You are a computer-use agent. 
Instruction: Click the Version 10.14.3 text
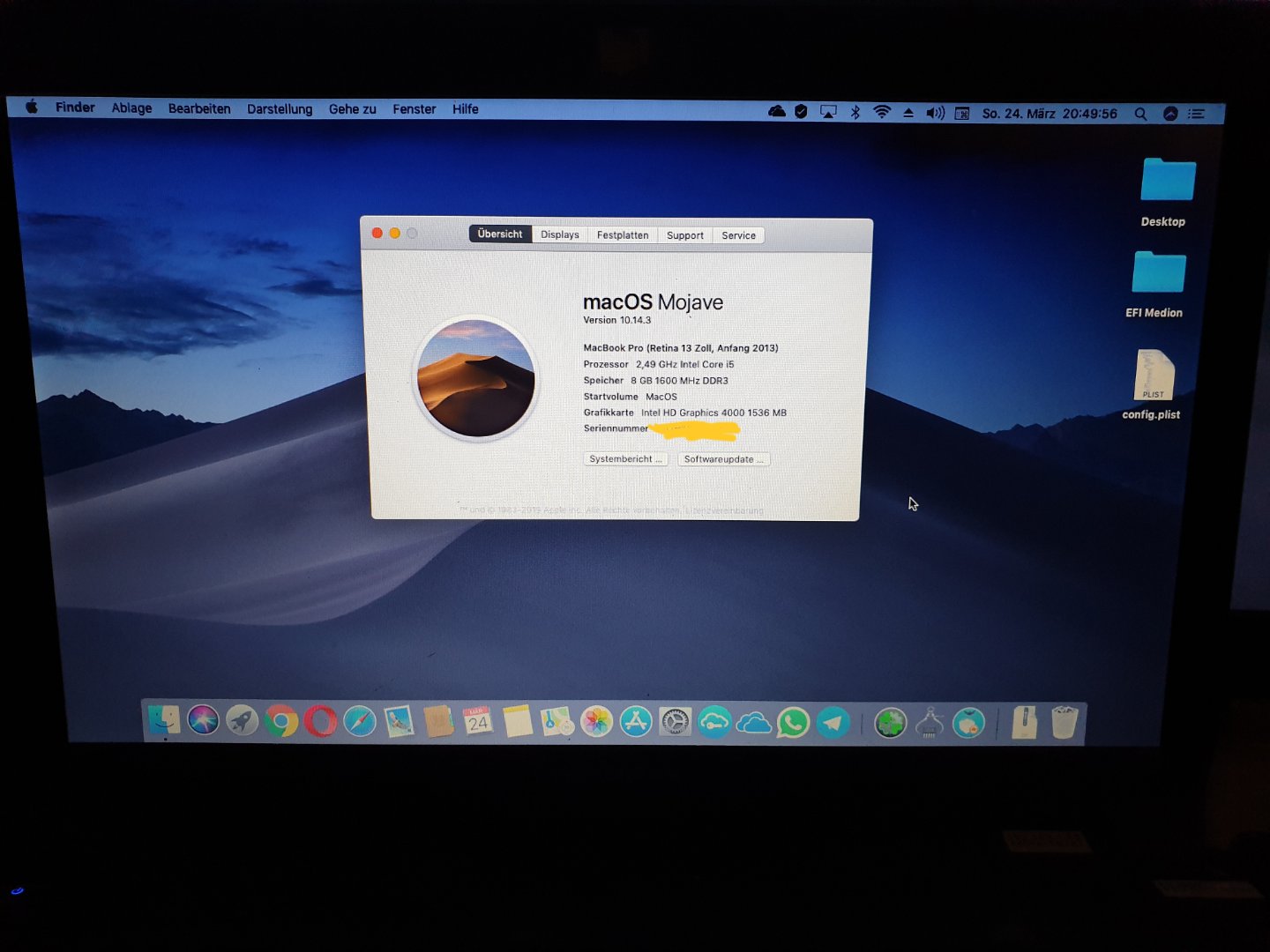coord(617,320)
